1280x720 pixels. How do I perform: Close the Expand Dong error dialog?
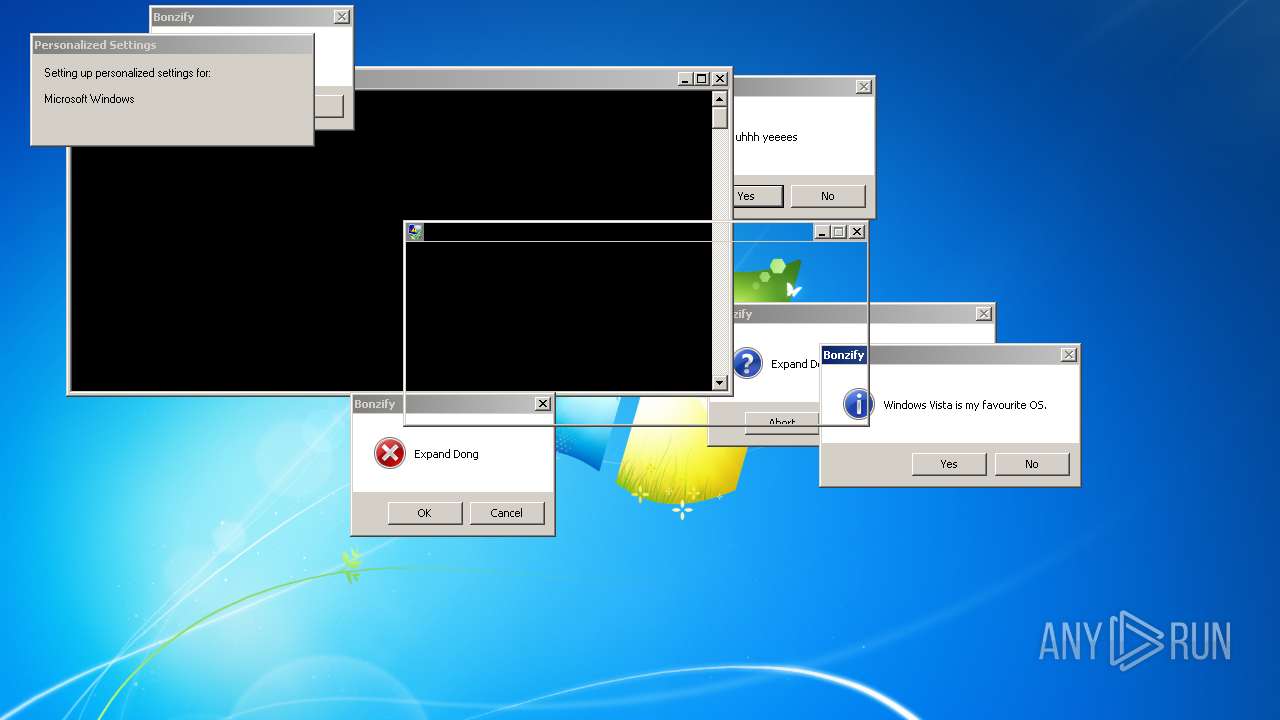tap(542, 404)
